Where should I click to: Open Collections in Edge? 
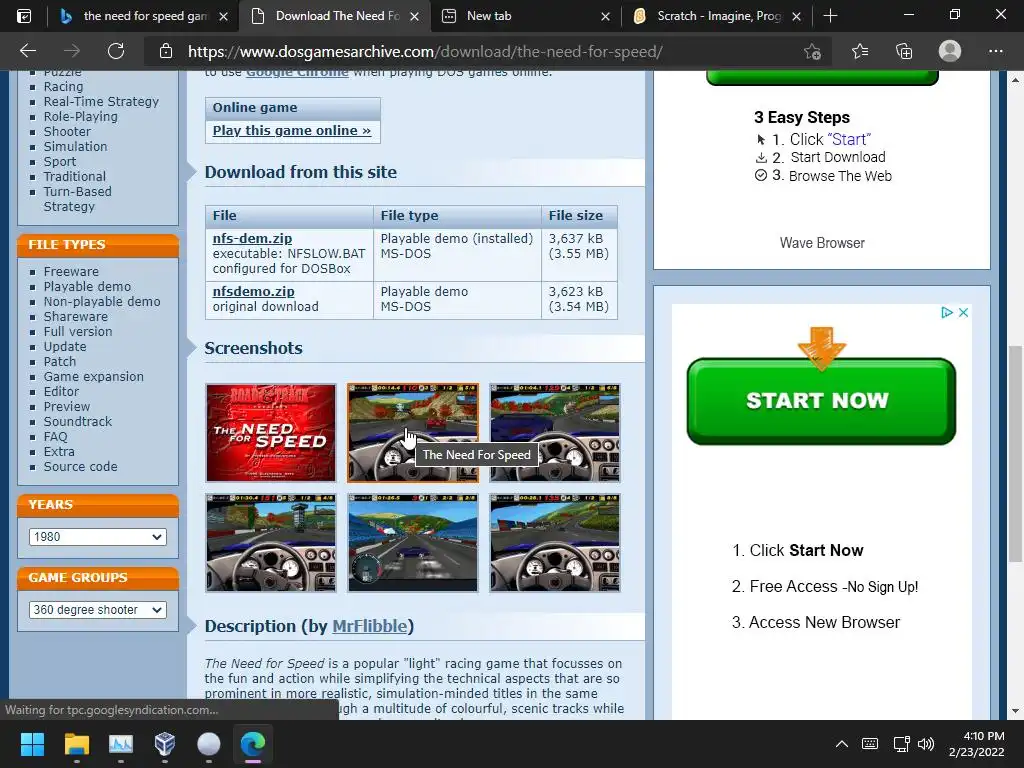coord(904,51)
